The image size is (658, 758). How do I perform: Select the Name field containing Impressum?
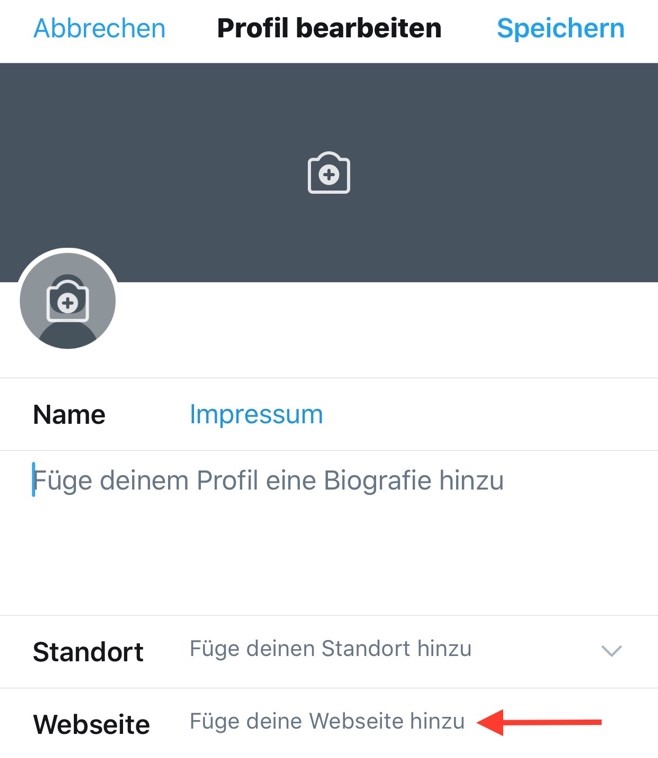(x=329, y=415)
